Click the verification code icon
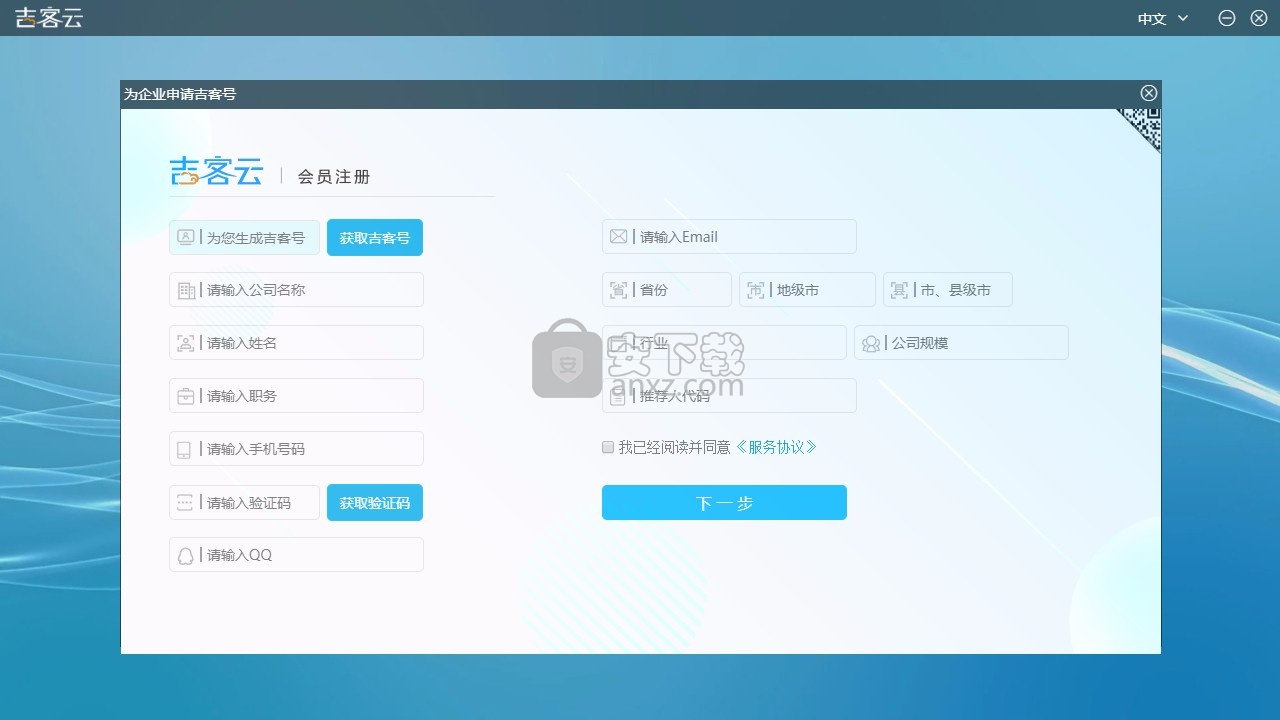 point(185,503)
